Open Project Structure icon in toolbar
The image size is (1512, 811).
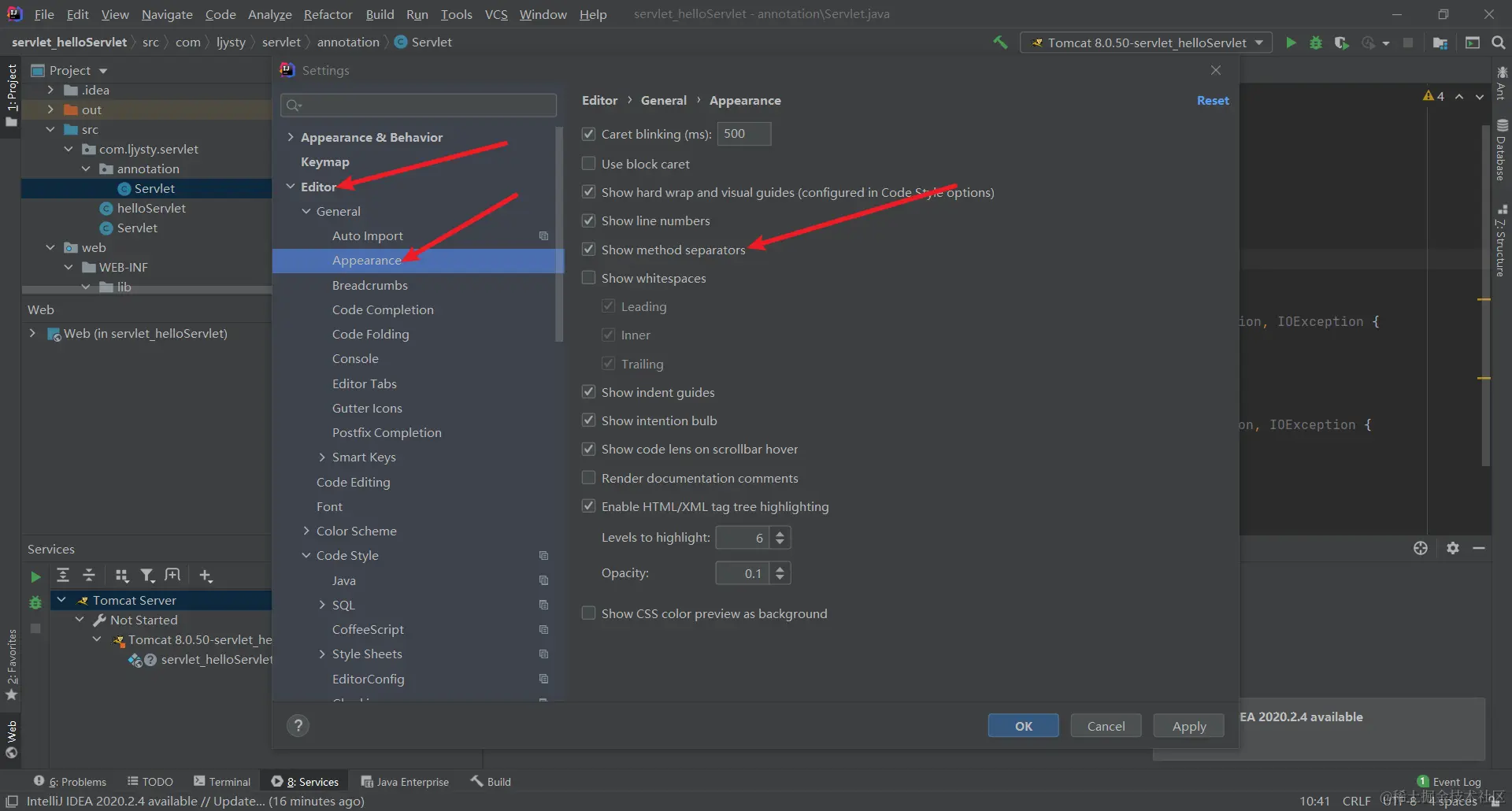point(1440,43)
